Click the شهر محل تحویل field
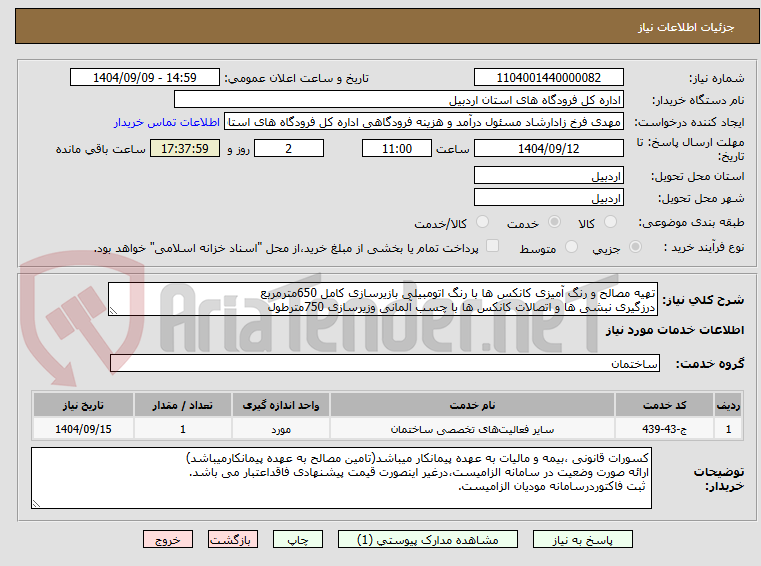Viewport: 761px width, 566px height. pos(548,198)
